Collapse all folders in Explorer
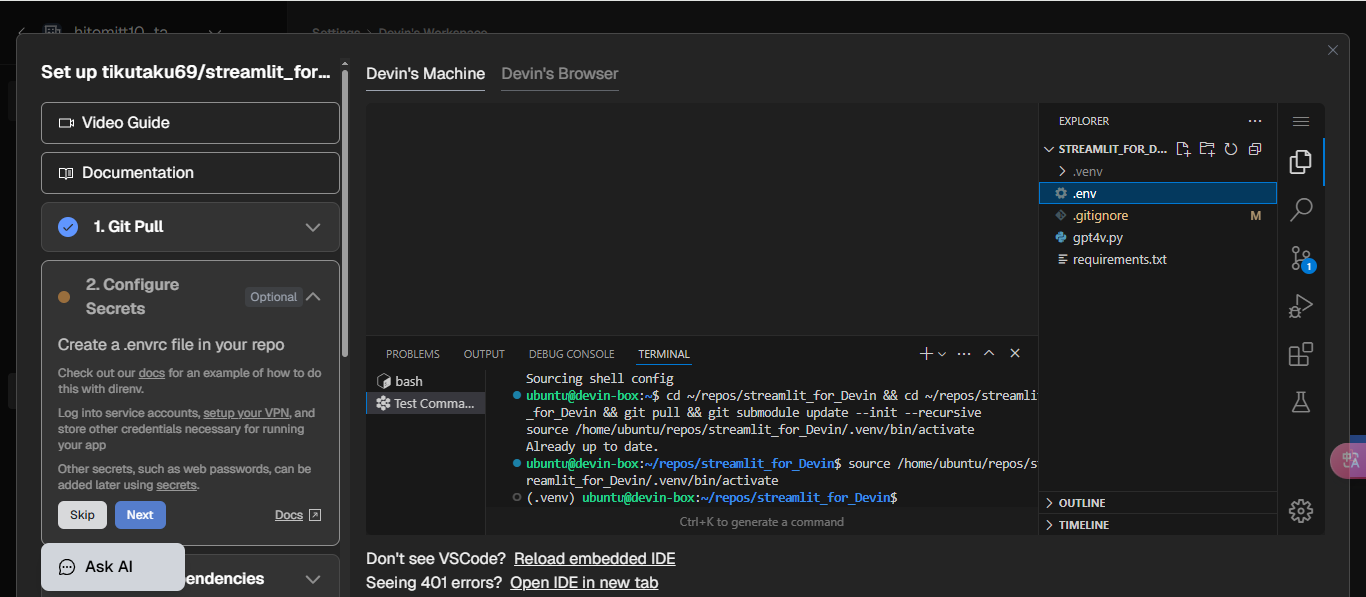The width and height of the screenshot is (1366, 597). tap(1255, 148)
